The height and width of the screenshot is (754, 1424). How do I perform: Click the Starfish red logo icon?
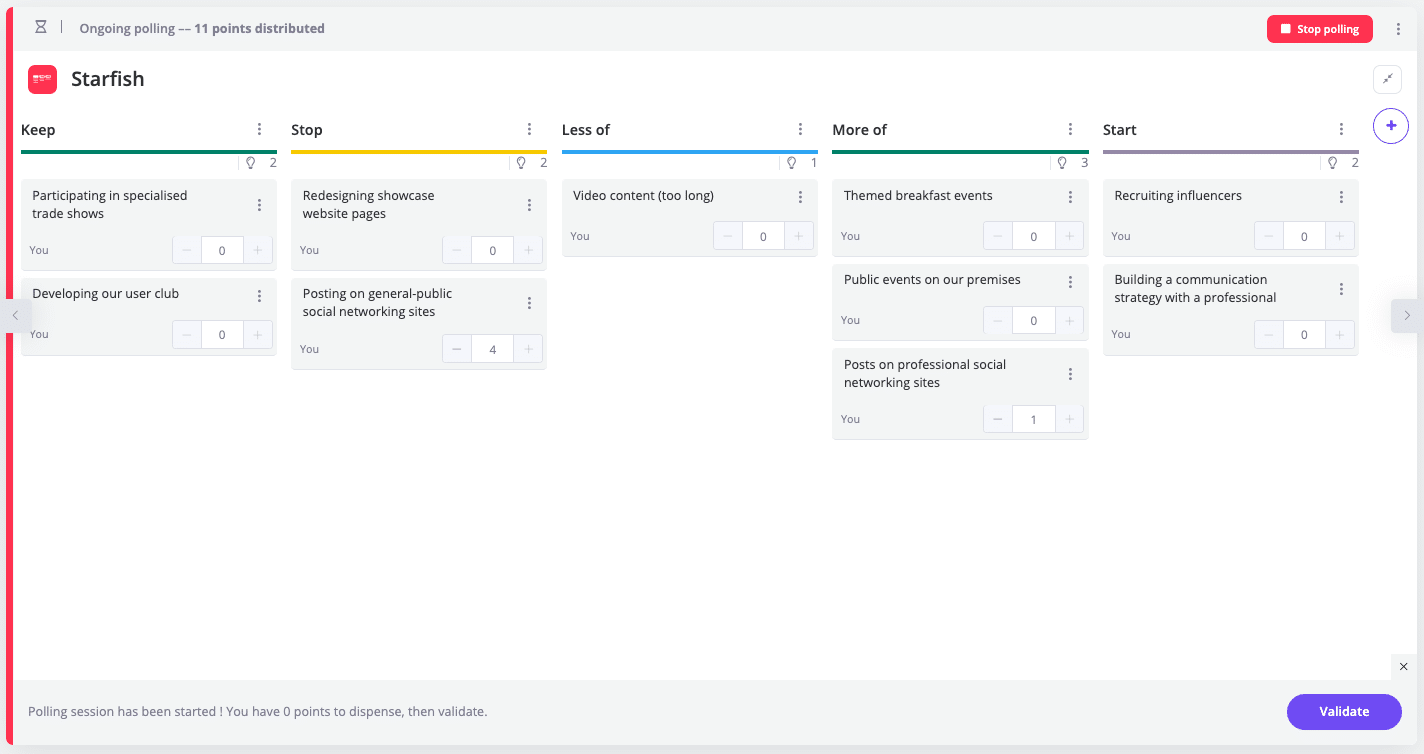click(42, 79)
